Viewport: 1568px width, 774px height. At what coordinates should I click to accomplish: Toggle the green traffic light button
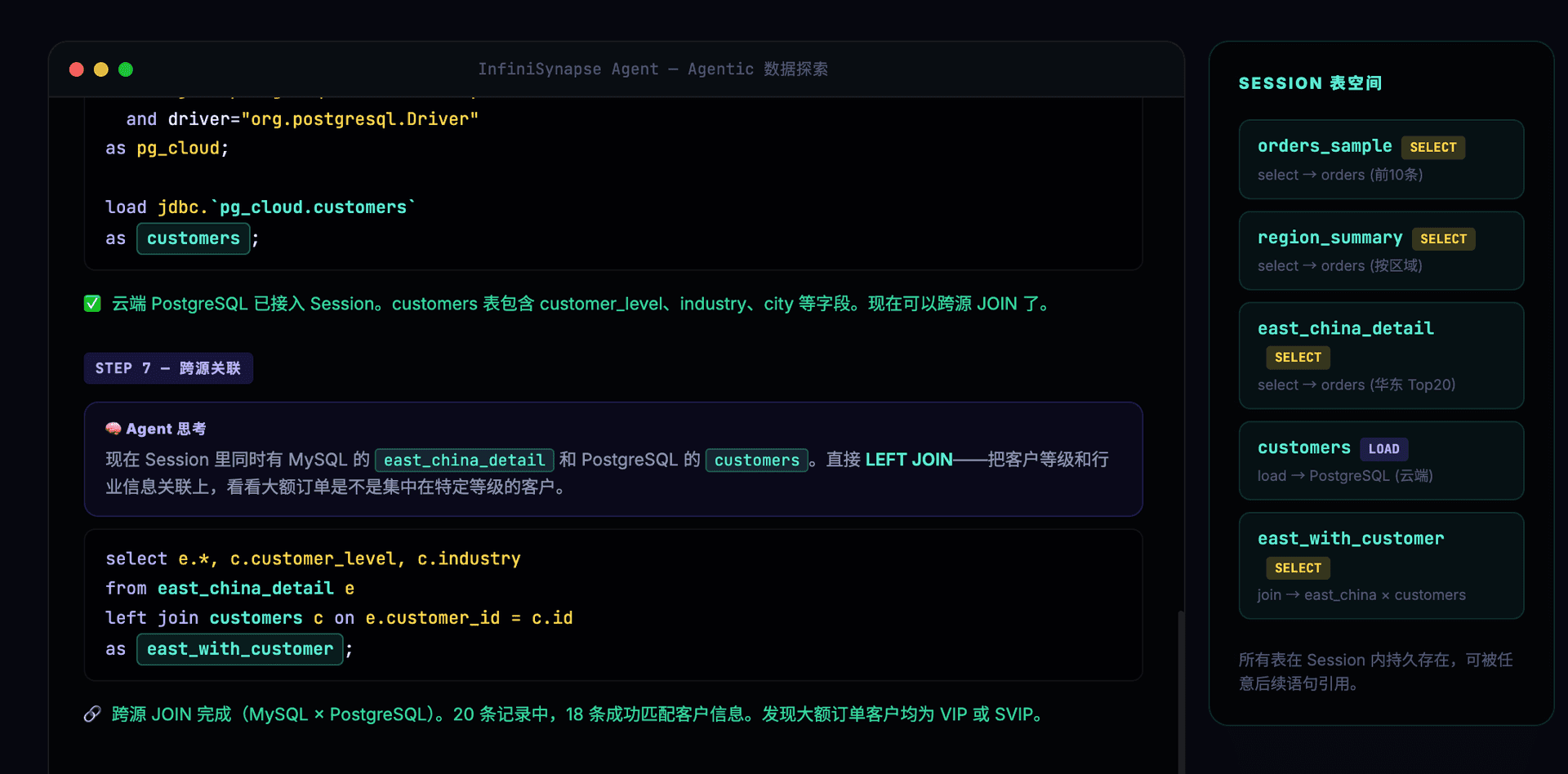coord(126,69)
